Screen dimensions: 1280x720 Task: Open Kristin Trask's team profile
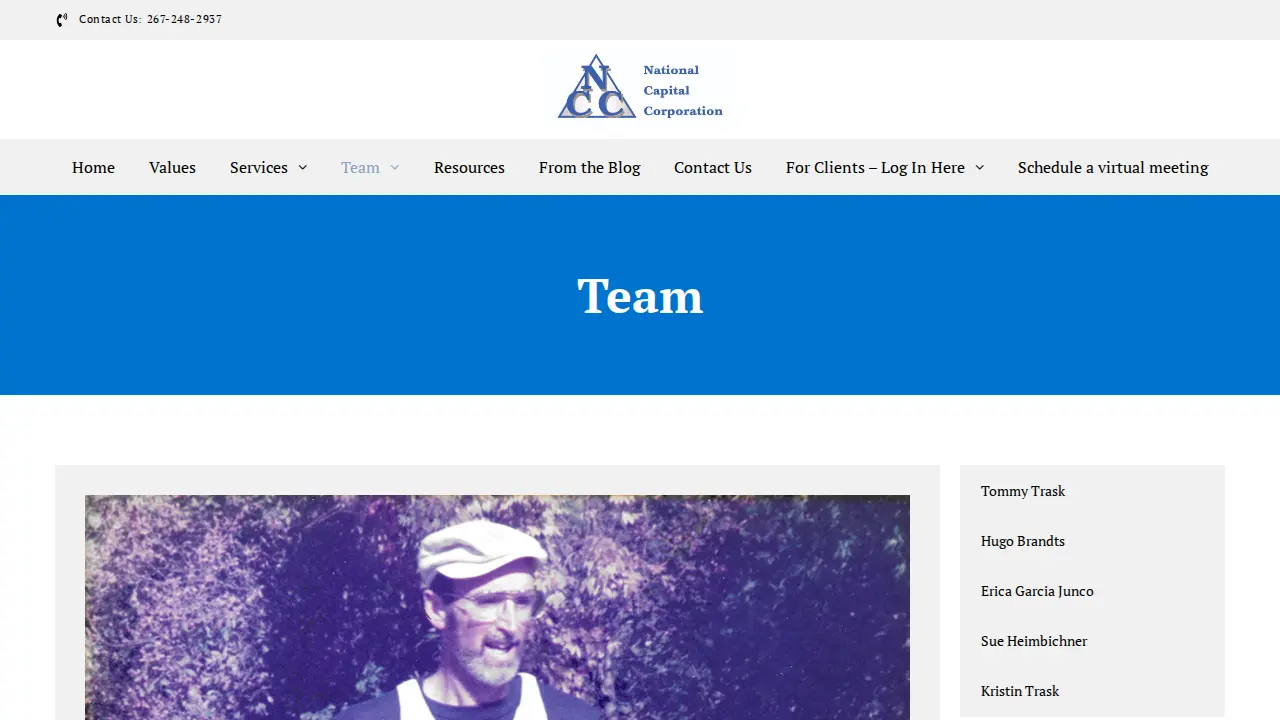[x=1020, y=691]
